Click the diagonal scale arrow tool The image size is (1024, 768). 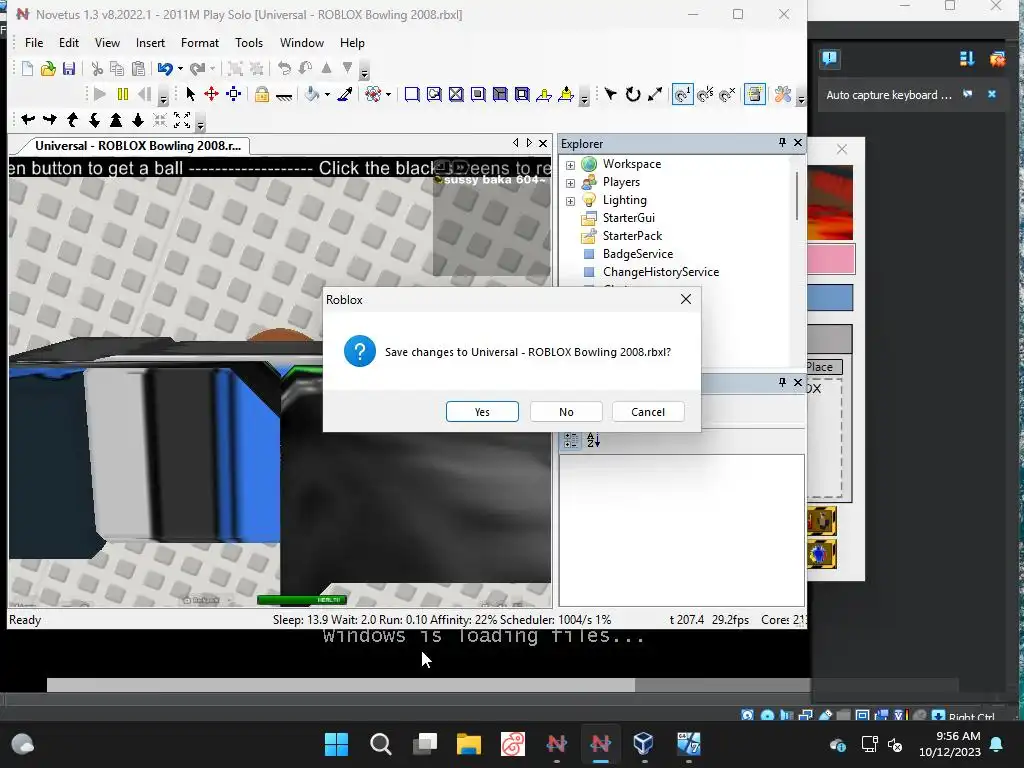coord(655,94)
